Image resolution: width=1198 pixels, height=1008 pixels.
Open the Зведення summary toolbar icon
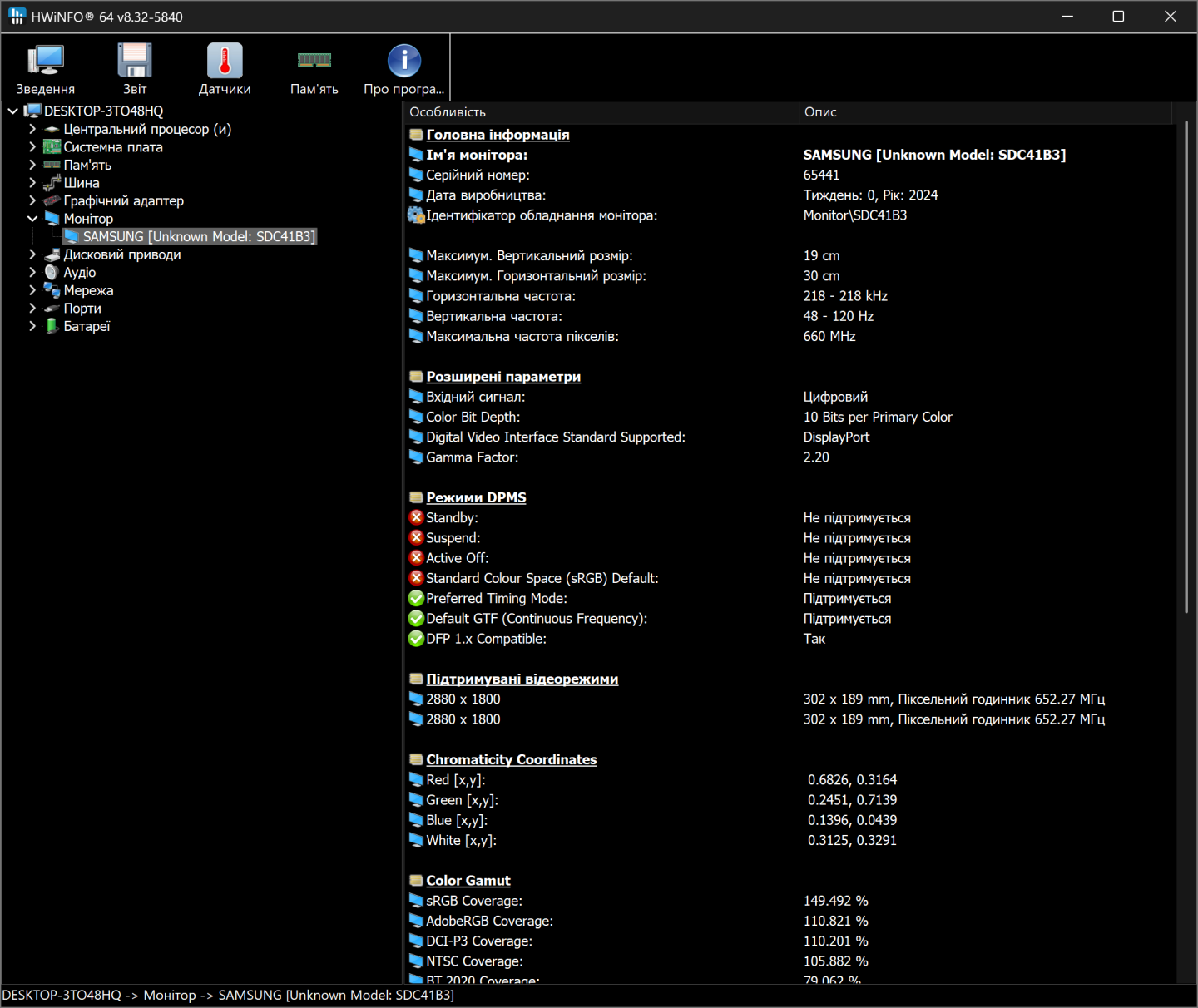tap(46, 60)
